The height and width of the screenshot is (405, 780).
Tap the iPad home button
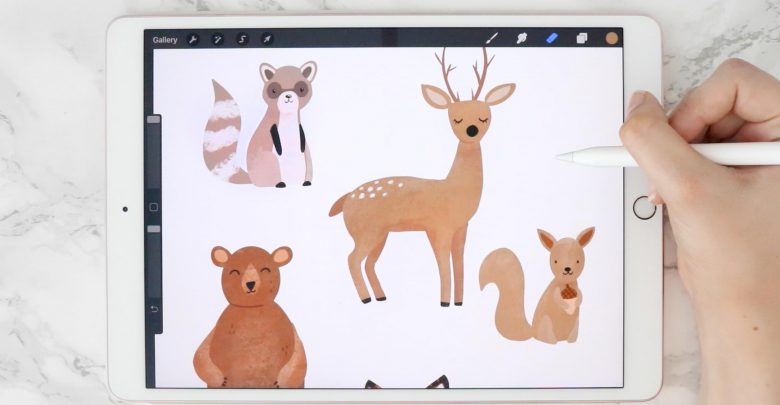(x=645, y=207)
